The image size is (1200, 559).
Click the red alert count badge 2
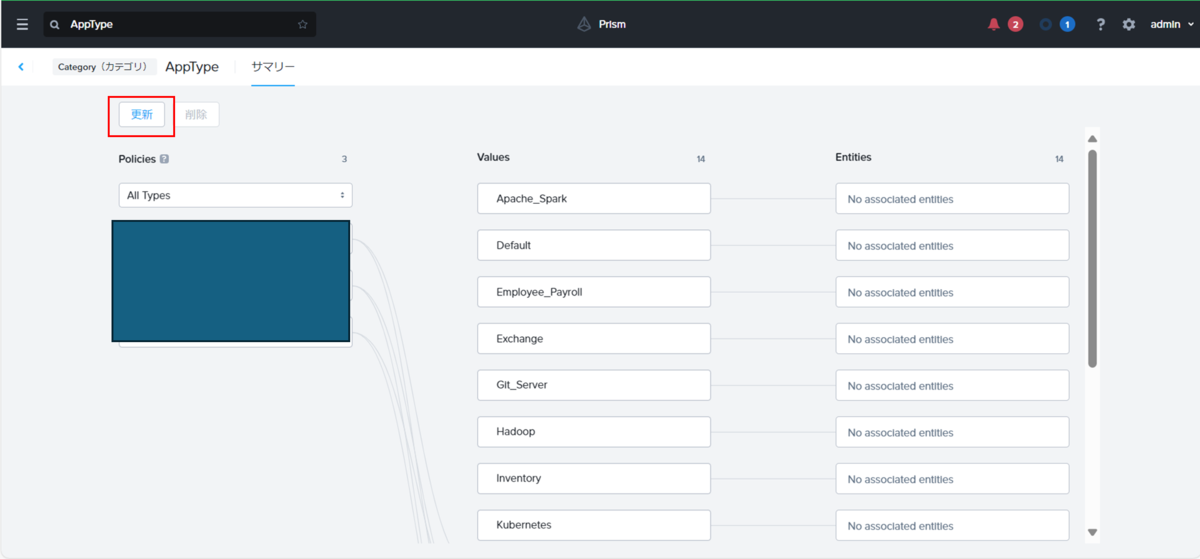click(1015, 24)
